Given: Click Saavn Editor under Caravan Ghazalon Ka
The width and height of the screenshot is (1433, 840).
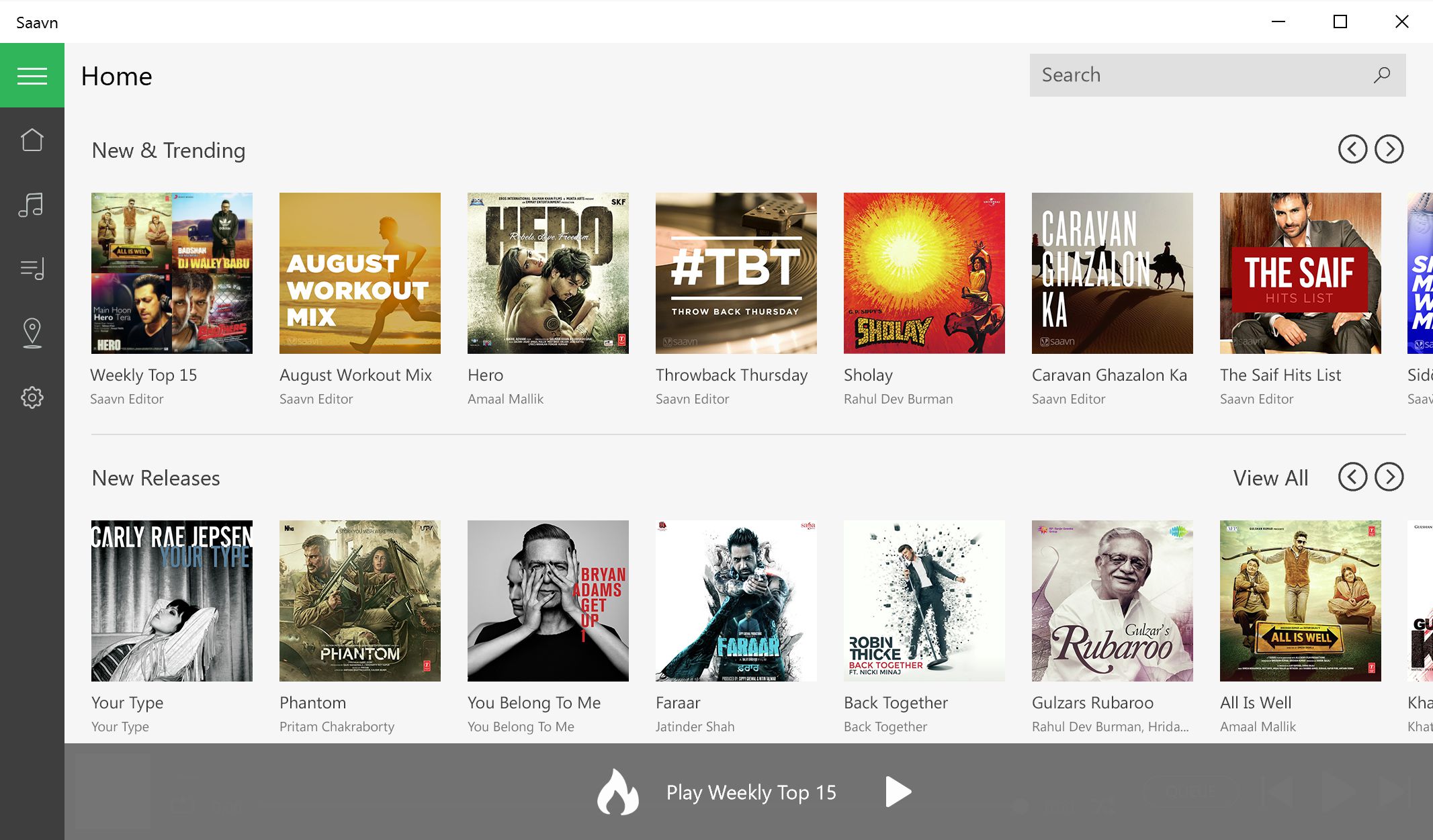Looking at the screenshot, I should pos(1068,399).
